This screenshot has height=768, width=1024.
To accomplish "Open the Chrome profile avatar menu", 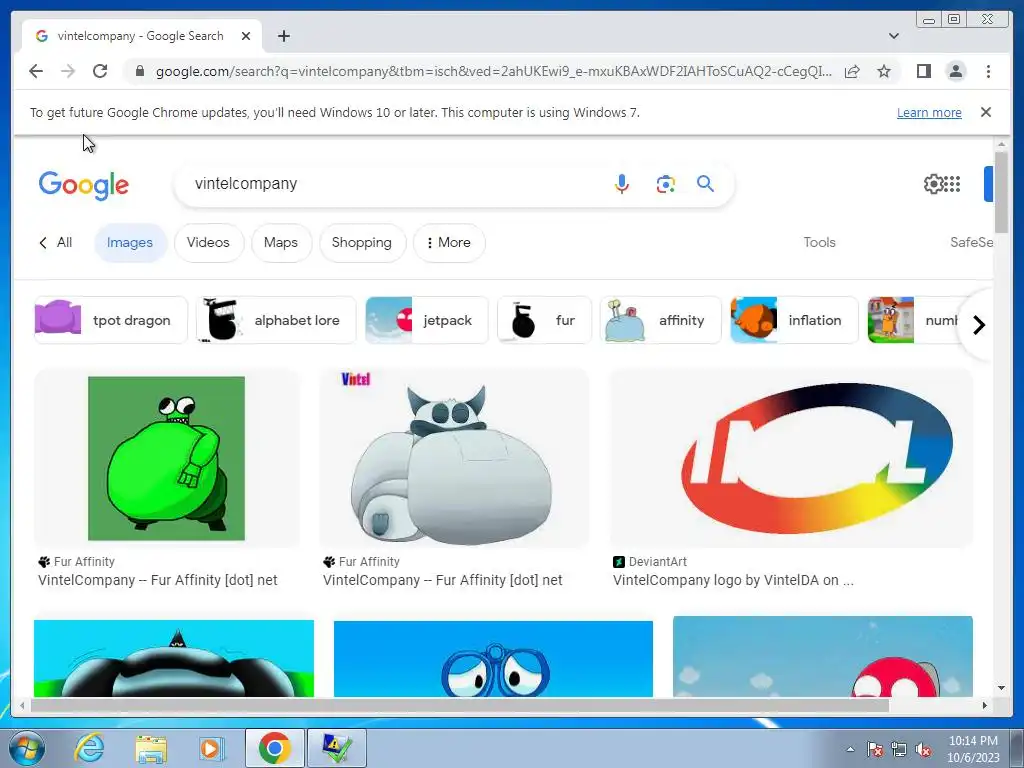I will coord(955,71).
